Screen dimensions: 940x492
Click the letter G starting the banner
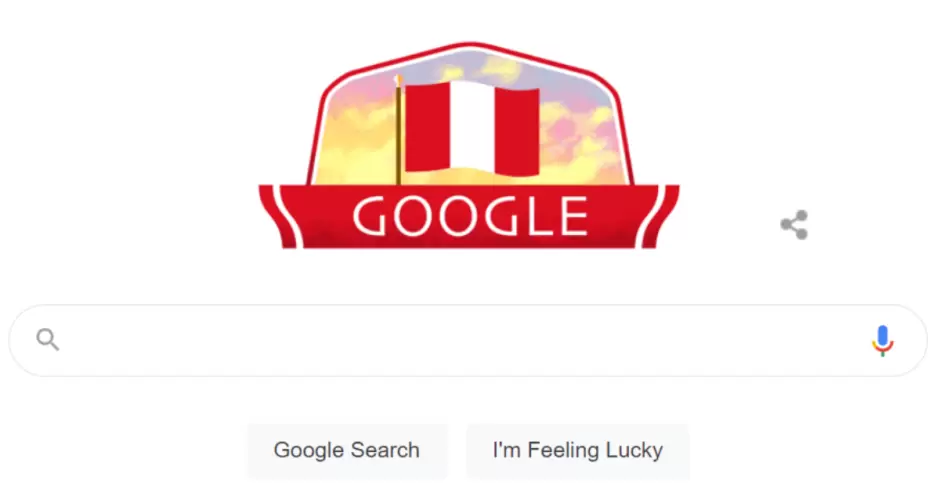[x=371, y=216]
